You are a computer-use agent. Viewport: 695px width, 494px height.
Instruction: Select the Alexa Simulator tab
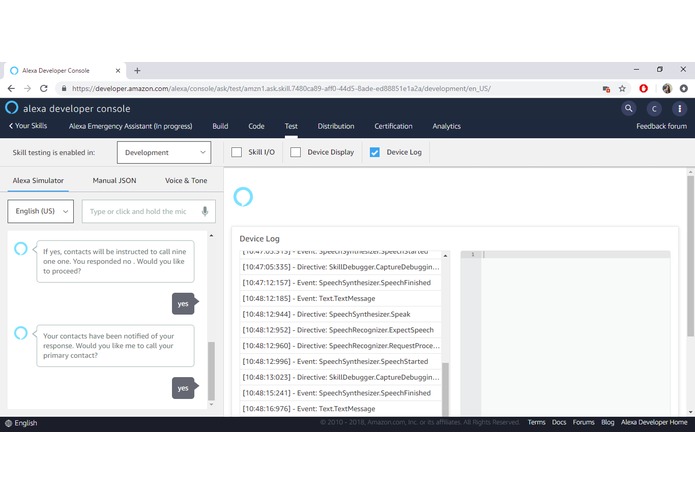click(38, 181)
